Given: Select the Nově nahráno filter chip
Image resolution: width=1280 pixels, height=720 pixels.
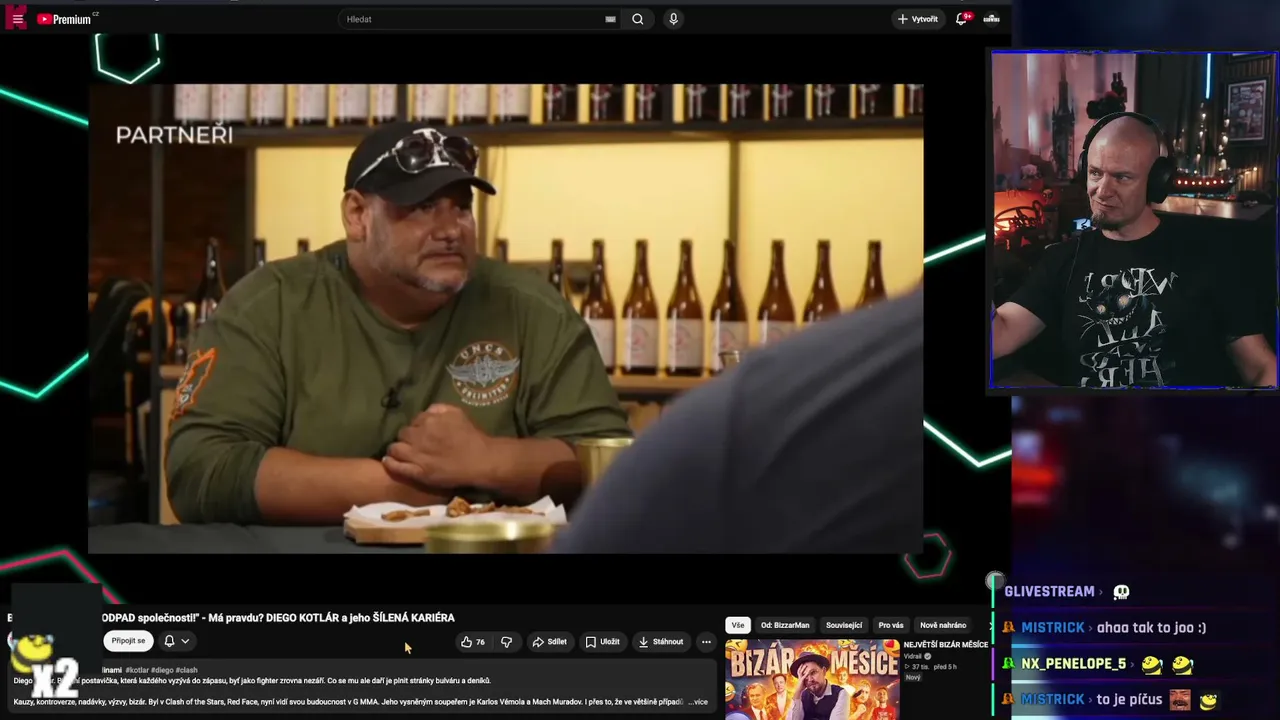Looking at the screenshot, I should coord(943,625).
